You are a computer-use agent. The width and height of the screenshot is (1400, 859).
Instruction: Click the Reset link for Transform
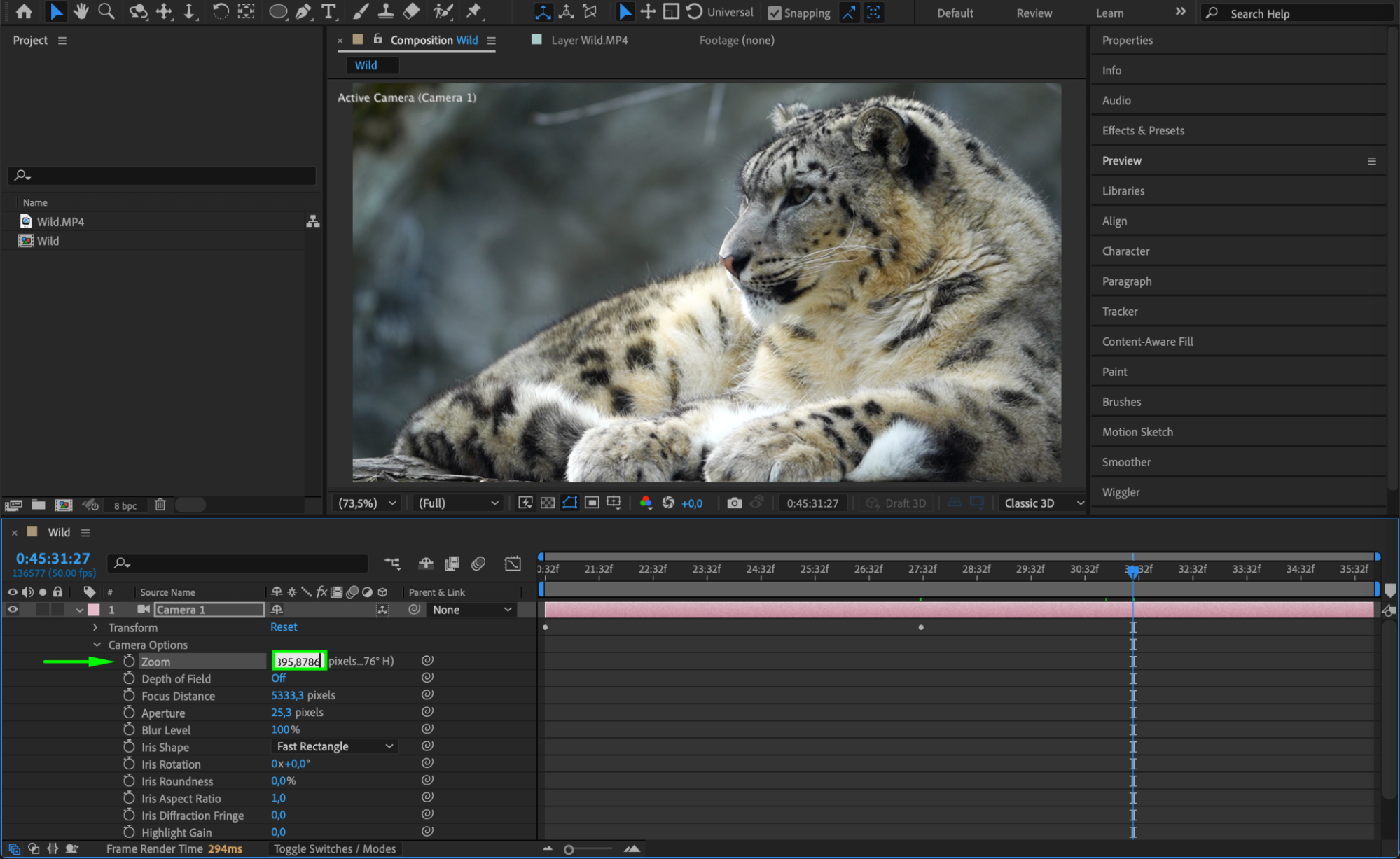click(284, 627)
